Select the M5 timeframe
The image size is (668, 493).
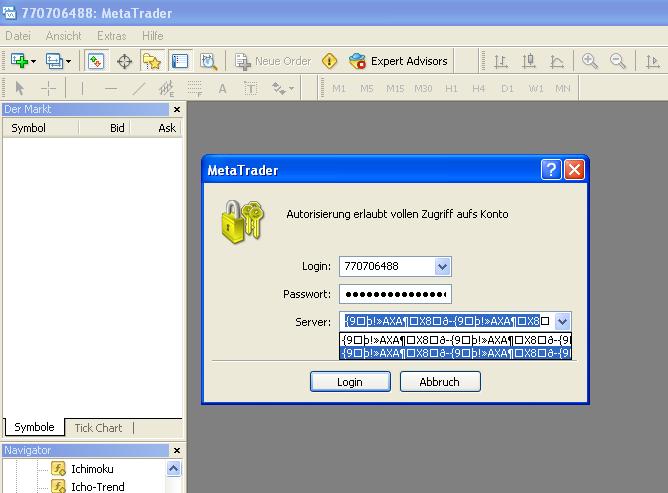pyautogui.click(x=367, y=88)
